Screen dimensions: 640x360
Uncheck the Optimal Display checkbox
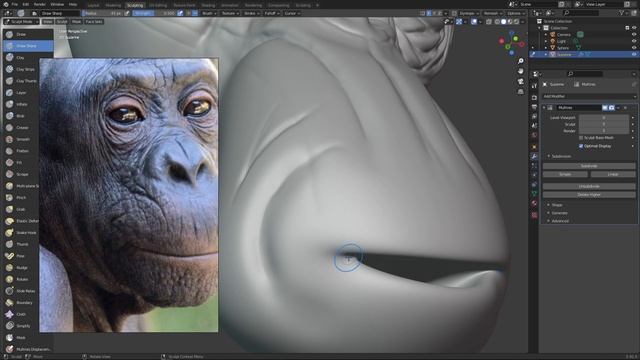581,146
